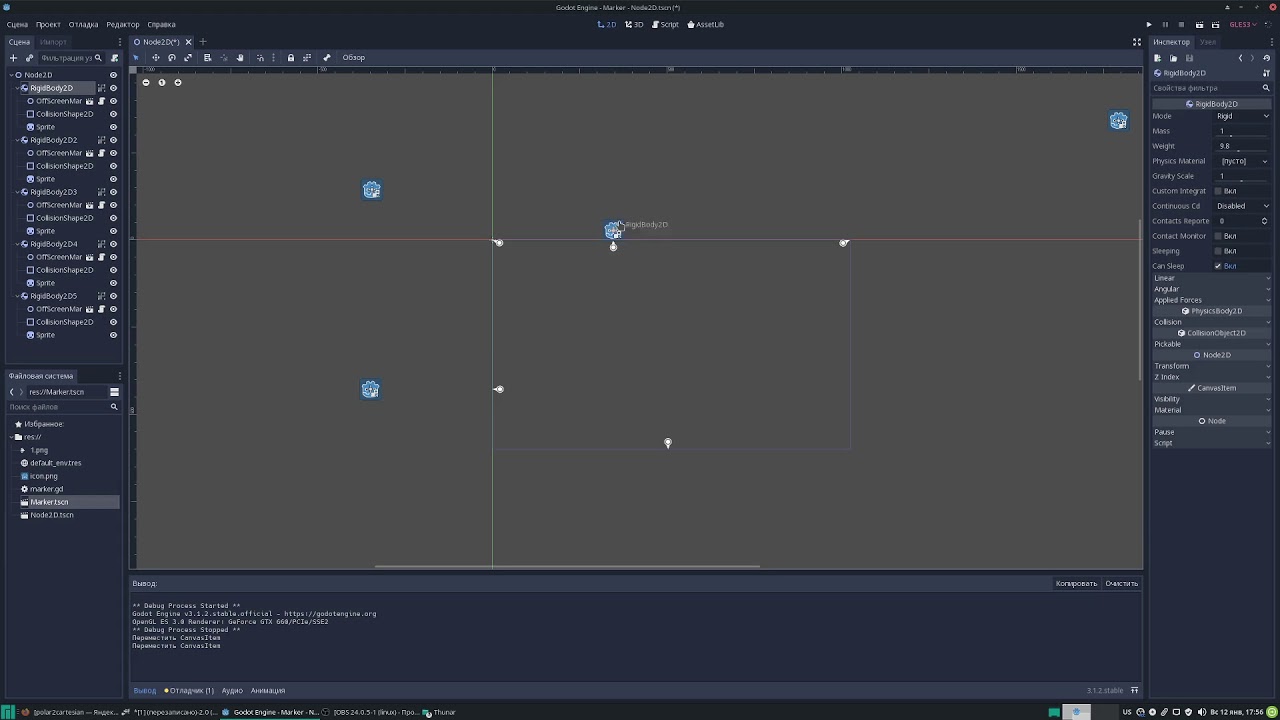Image resolution: width=1280 pixels, height=720 pixels.
Task: Open the Mode dropdown set to Rigid
Action: pos(1242,116)
